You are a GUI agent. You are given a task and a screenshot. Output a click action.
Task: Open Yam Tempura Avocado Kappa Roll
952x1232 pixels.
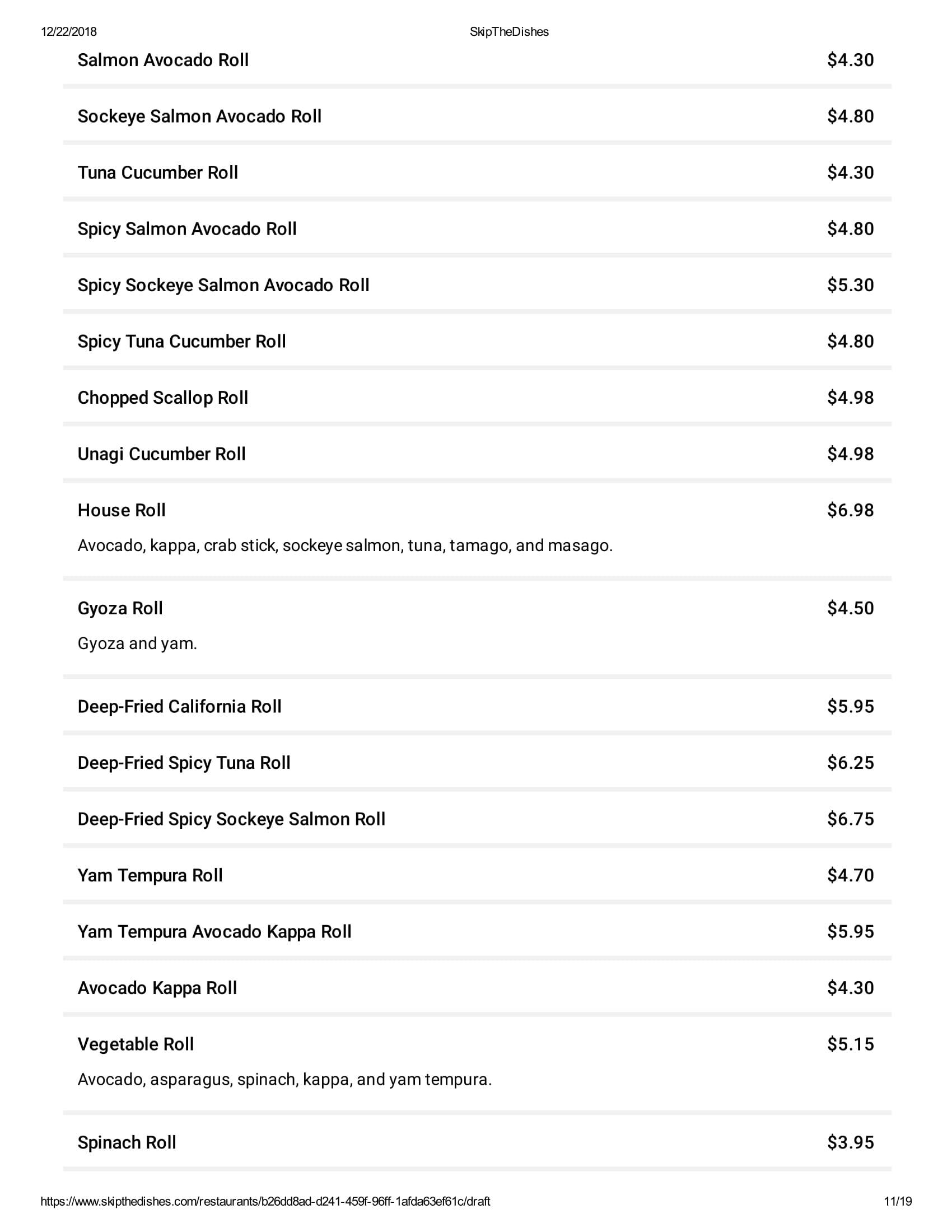(214, 932)
